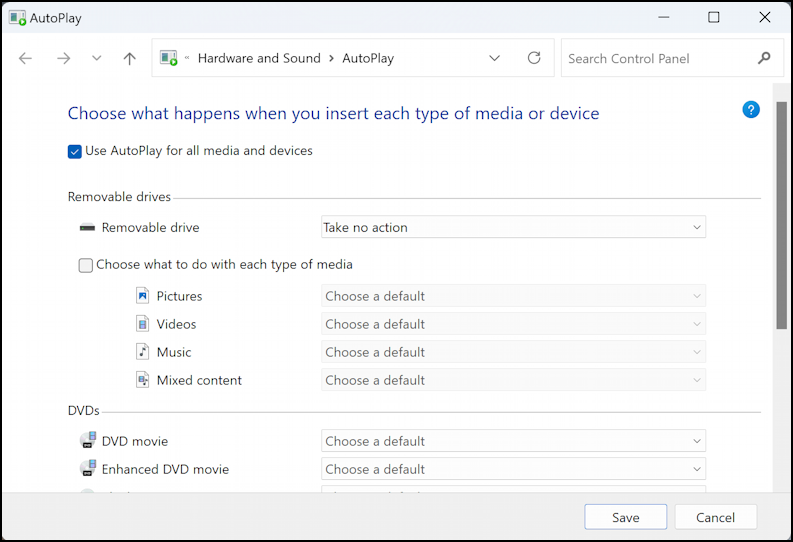The image size is (793, 542).
Task: Open the Mixed content default dropdown
Action: click(513, 380)
